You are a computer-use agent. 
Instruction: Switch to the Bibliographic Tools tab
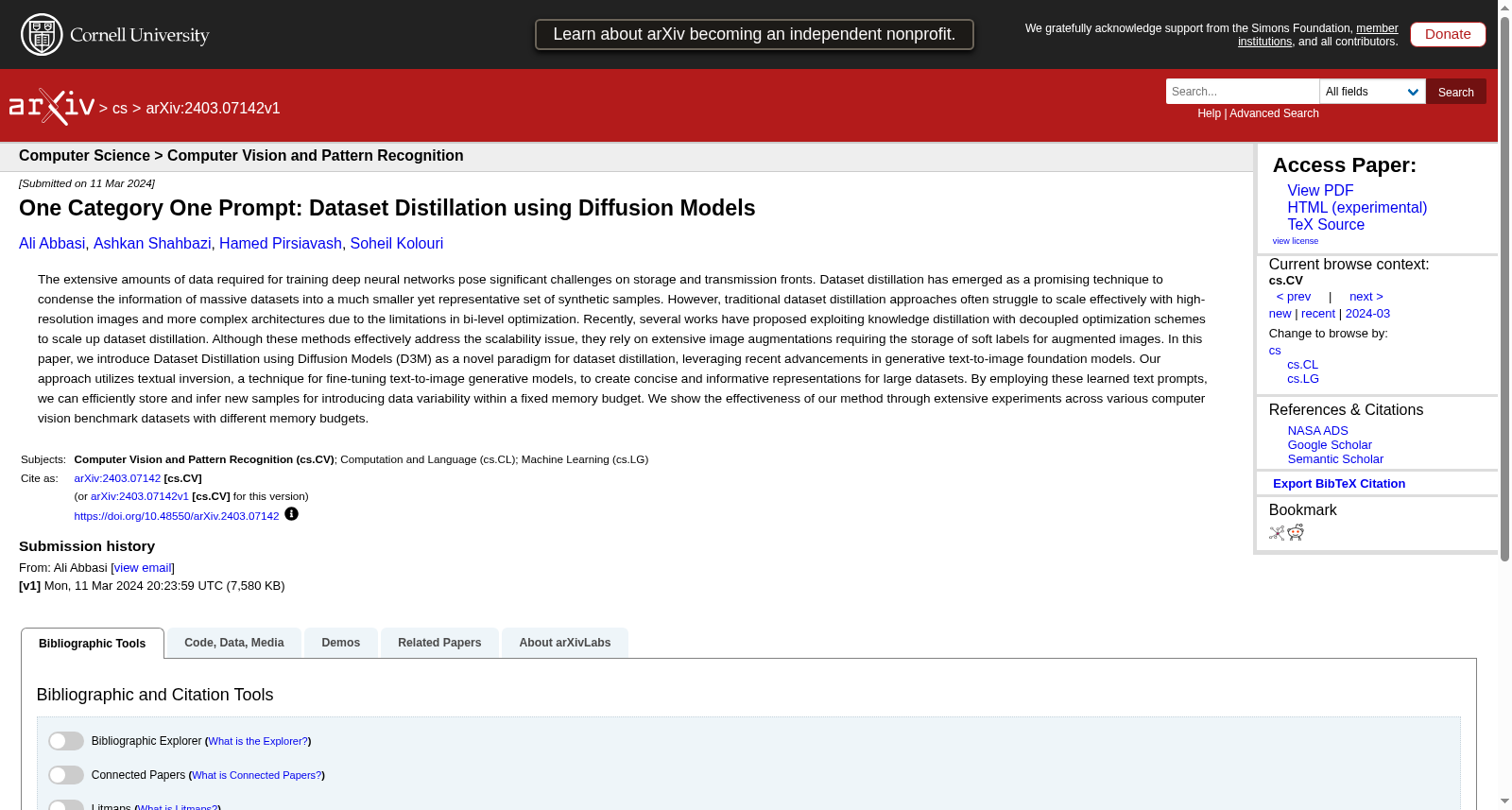[x=93, y=644]
